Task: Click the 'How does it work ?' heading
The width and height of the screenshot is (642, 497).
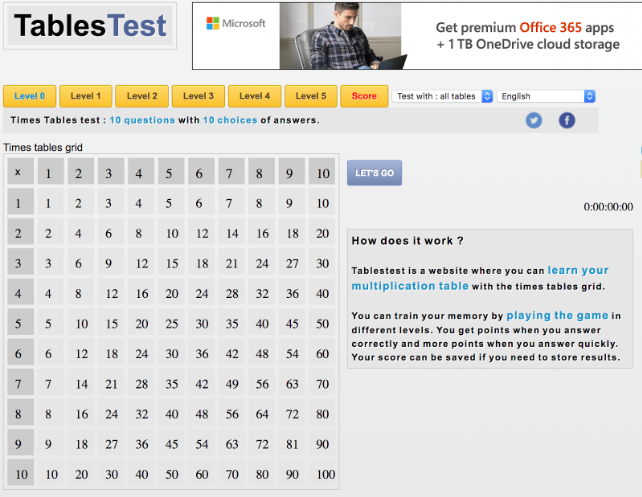Action: click(x=407, y=241)
